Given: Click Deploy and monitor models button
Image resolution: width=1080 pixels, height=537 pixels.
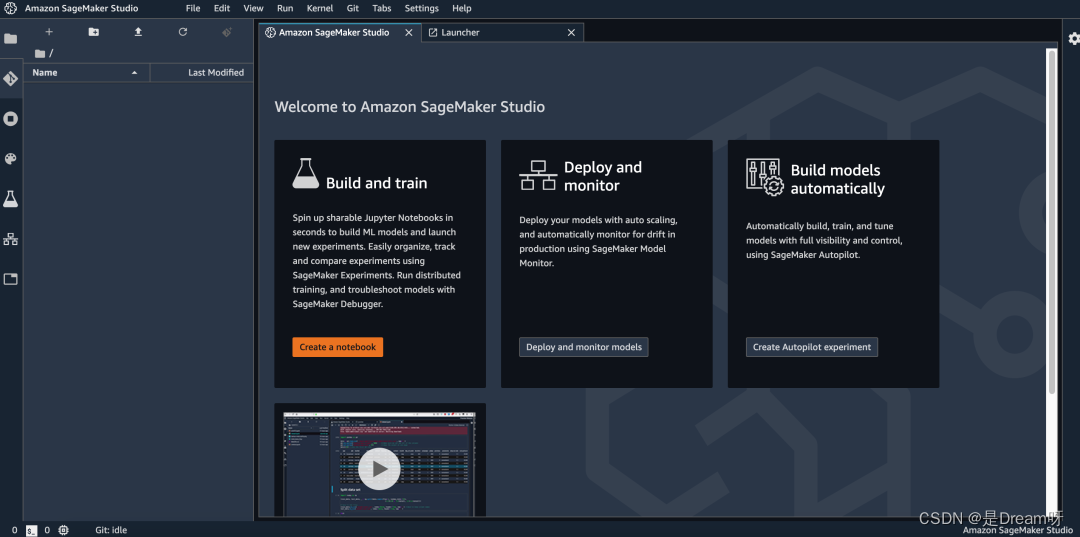Looking at the screenshot, I should [x=583, y=347].
